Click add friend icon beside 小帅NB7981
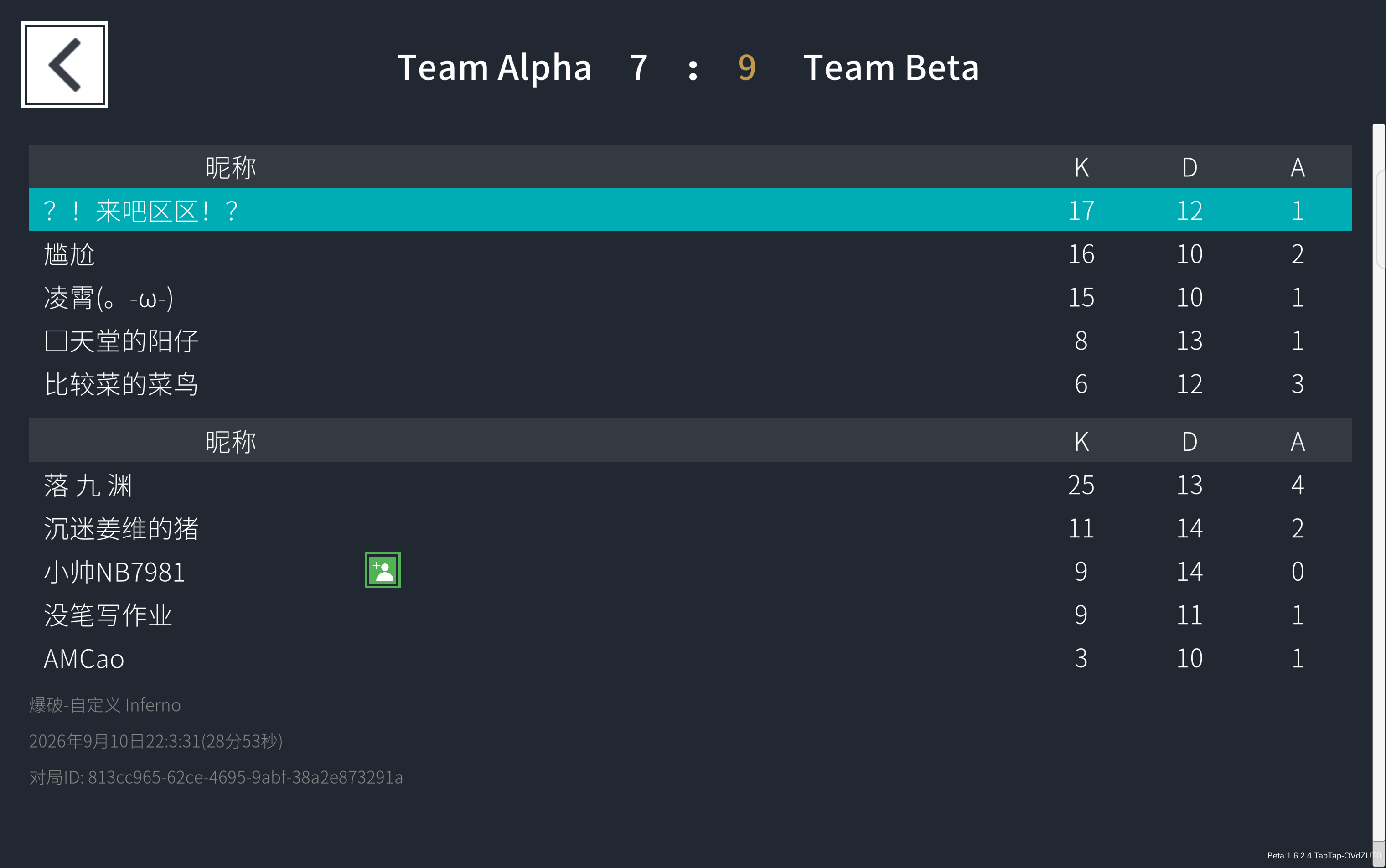 383,570
